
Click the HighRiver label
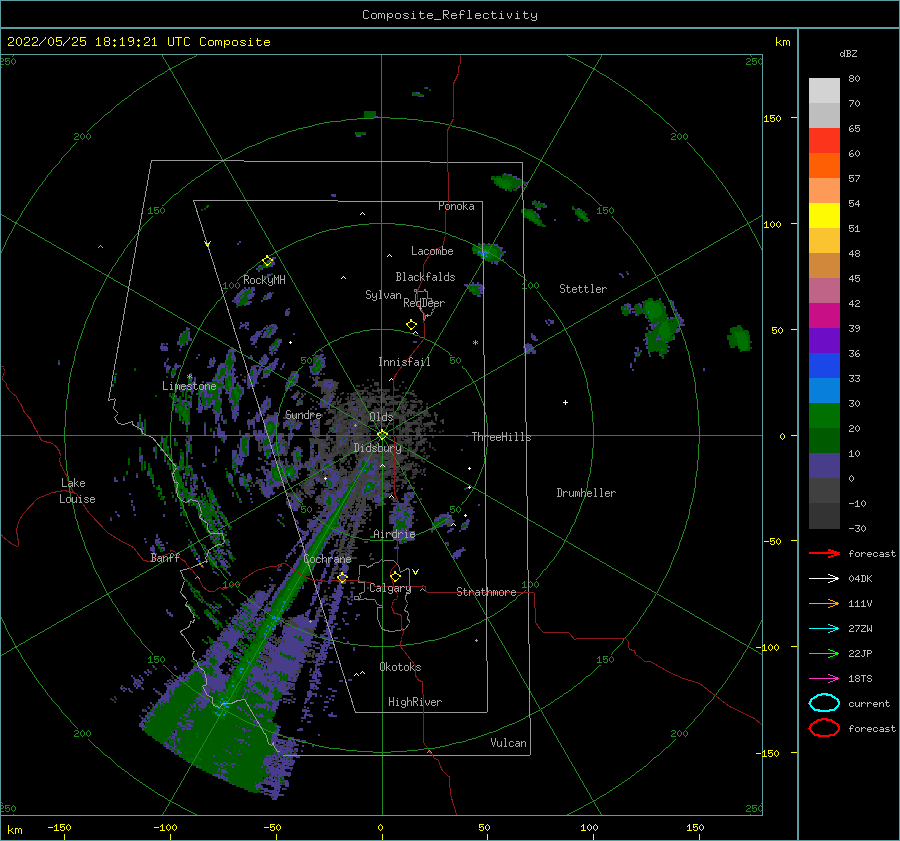414,702
